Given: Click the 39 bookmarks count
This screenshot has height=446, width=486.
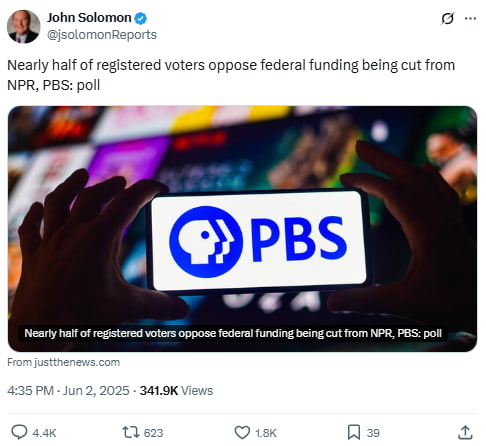Looking at the screenshot, I should click(x=373, y=433).
